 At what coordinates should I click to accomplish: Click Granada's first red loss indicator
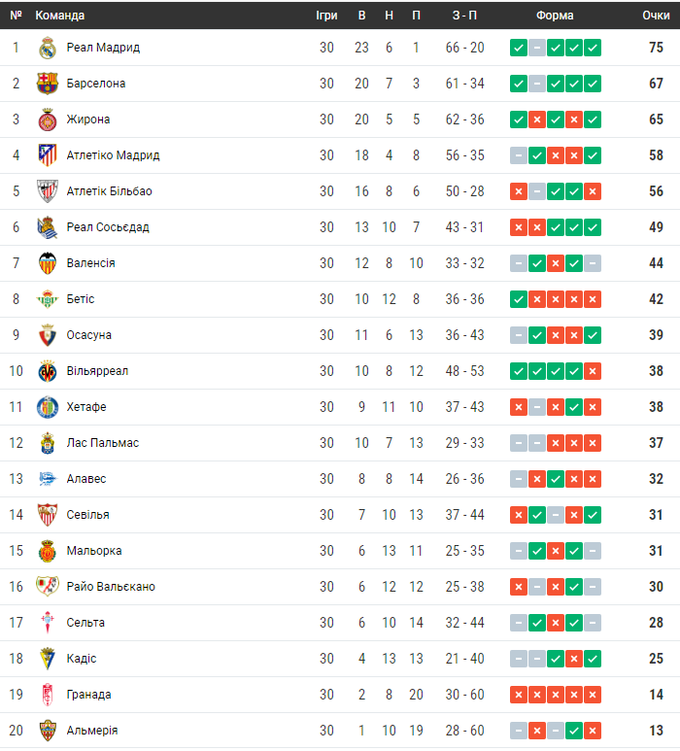tap(518, 695)
